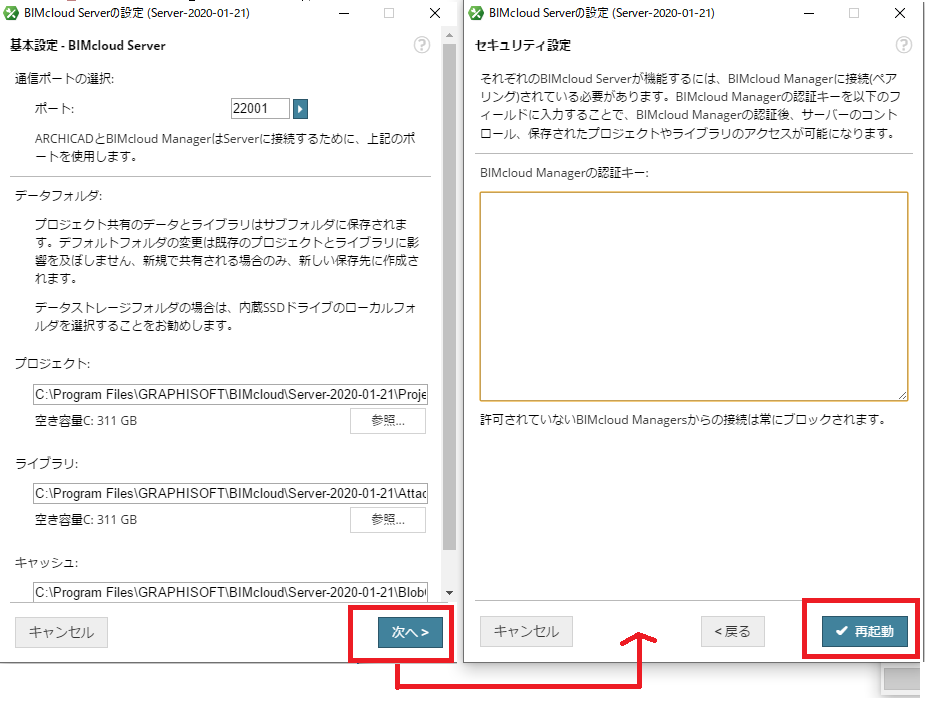Click the help icon in Basic Settings dialog
This screenshot has width=937, height=703.
(x=422, y=45)
